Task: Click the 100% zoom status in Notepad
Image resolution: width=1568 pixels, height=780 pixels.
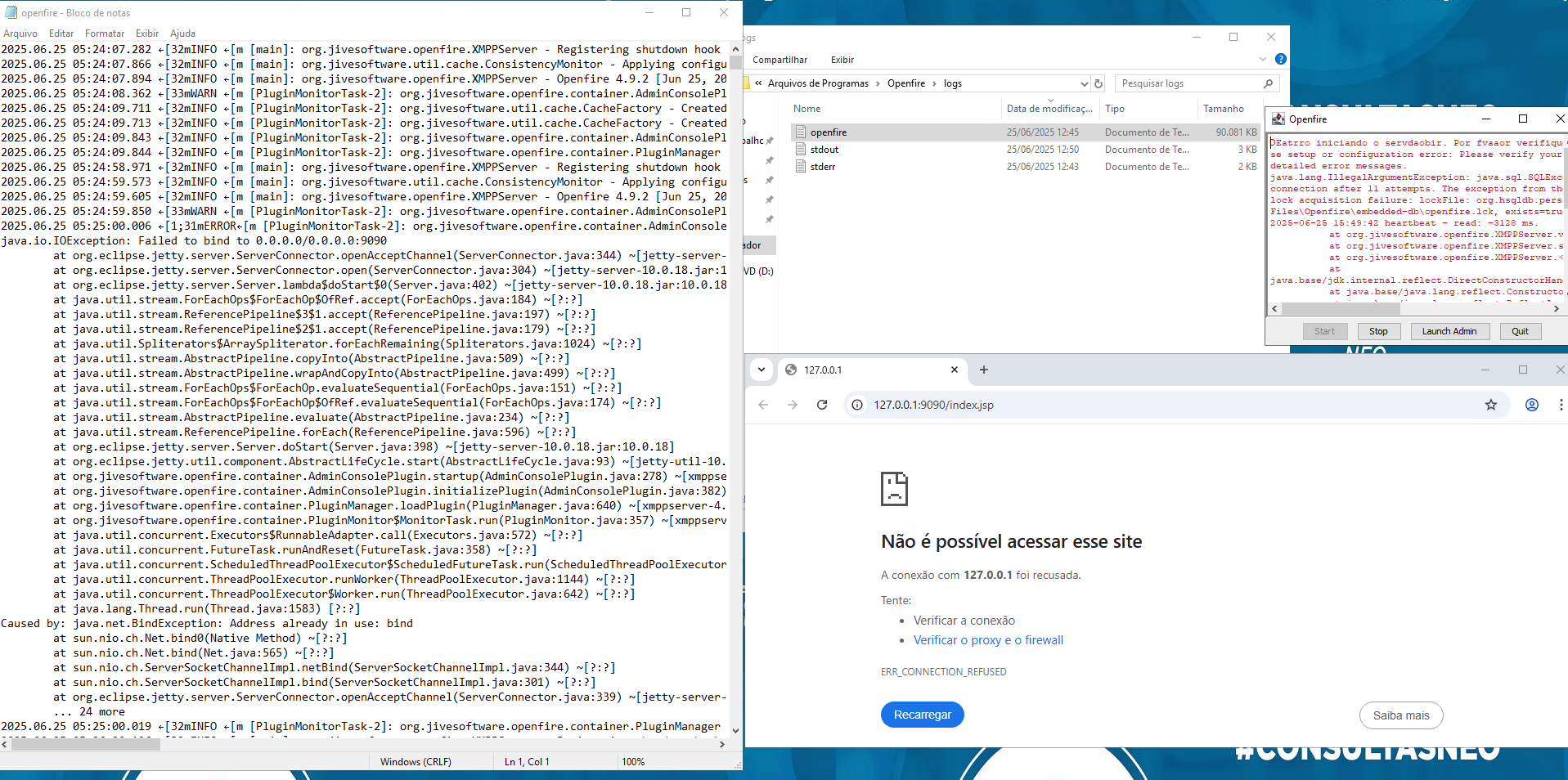Action: [x=633, y=762]
